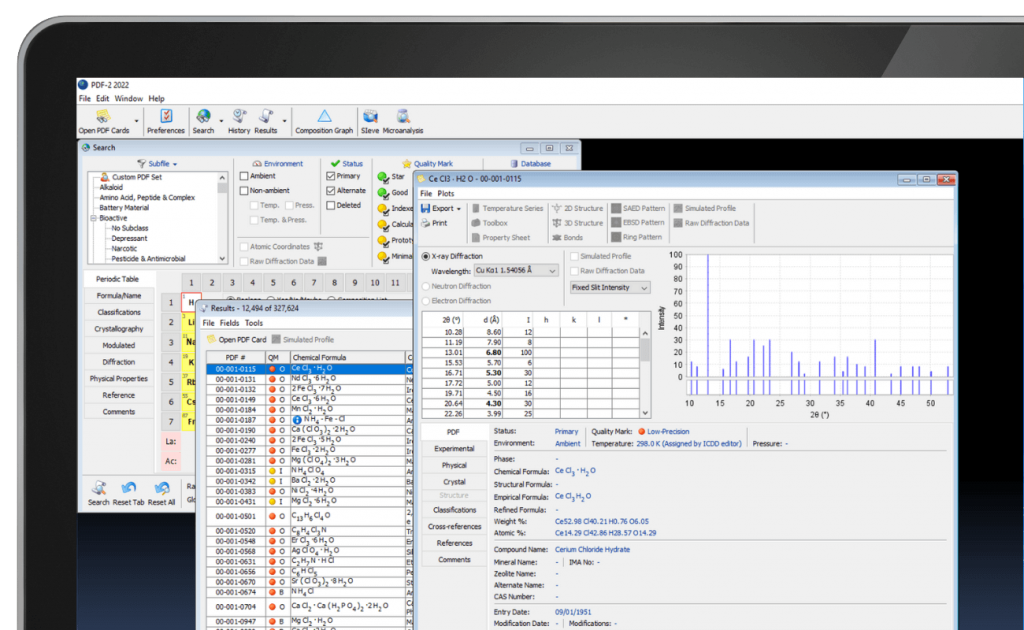Viewport: 1024px width, 630px height.
Task: Click the Low-Precision quality mark link
Action: (668, 432)
